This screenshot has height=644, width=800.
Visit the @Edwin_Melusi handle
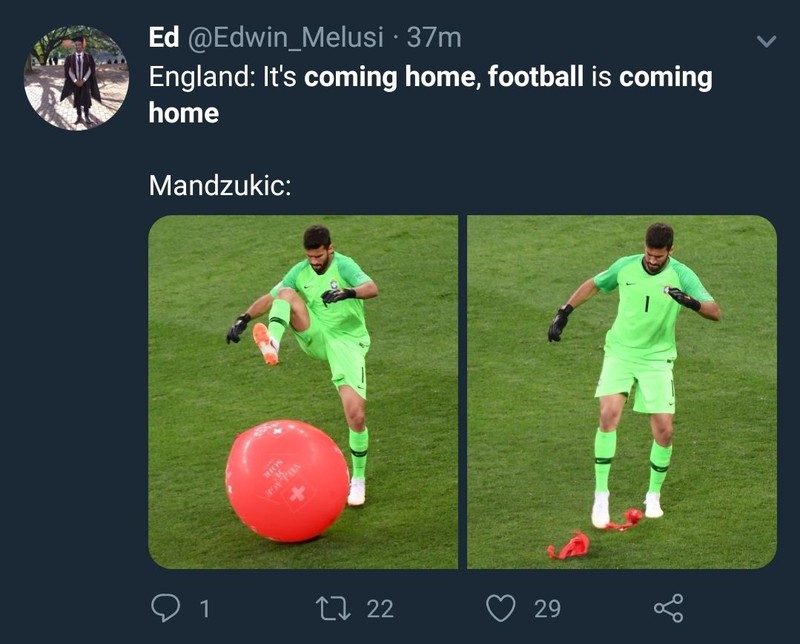click(x=286, y=38)
